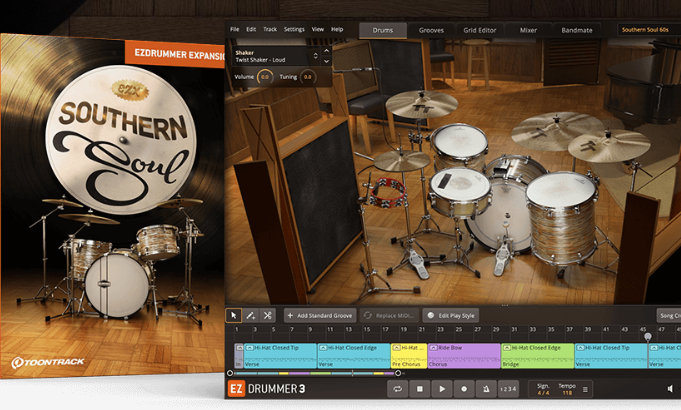681x410 pixels.
Task: Click the tempo value 118
Action: pos(567,393)
